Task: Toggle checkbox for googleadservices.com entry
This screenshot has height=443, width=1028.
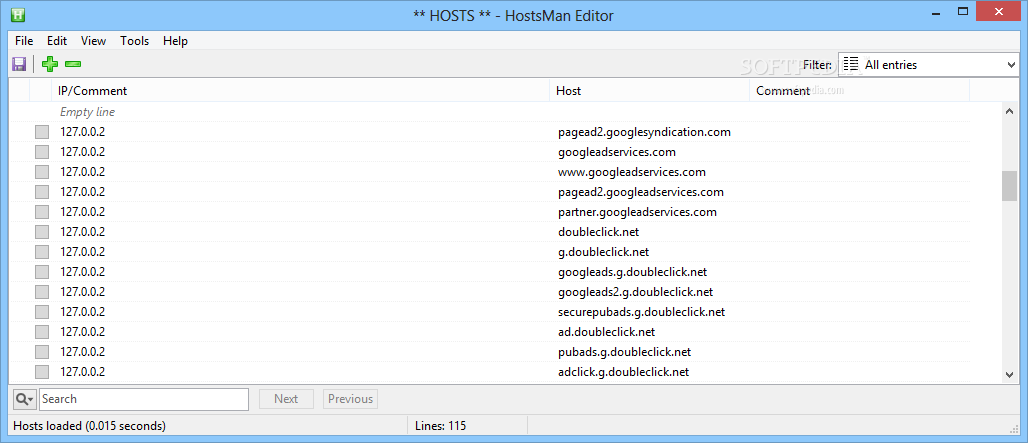Action: [42, 152]
